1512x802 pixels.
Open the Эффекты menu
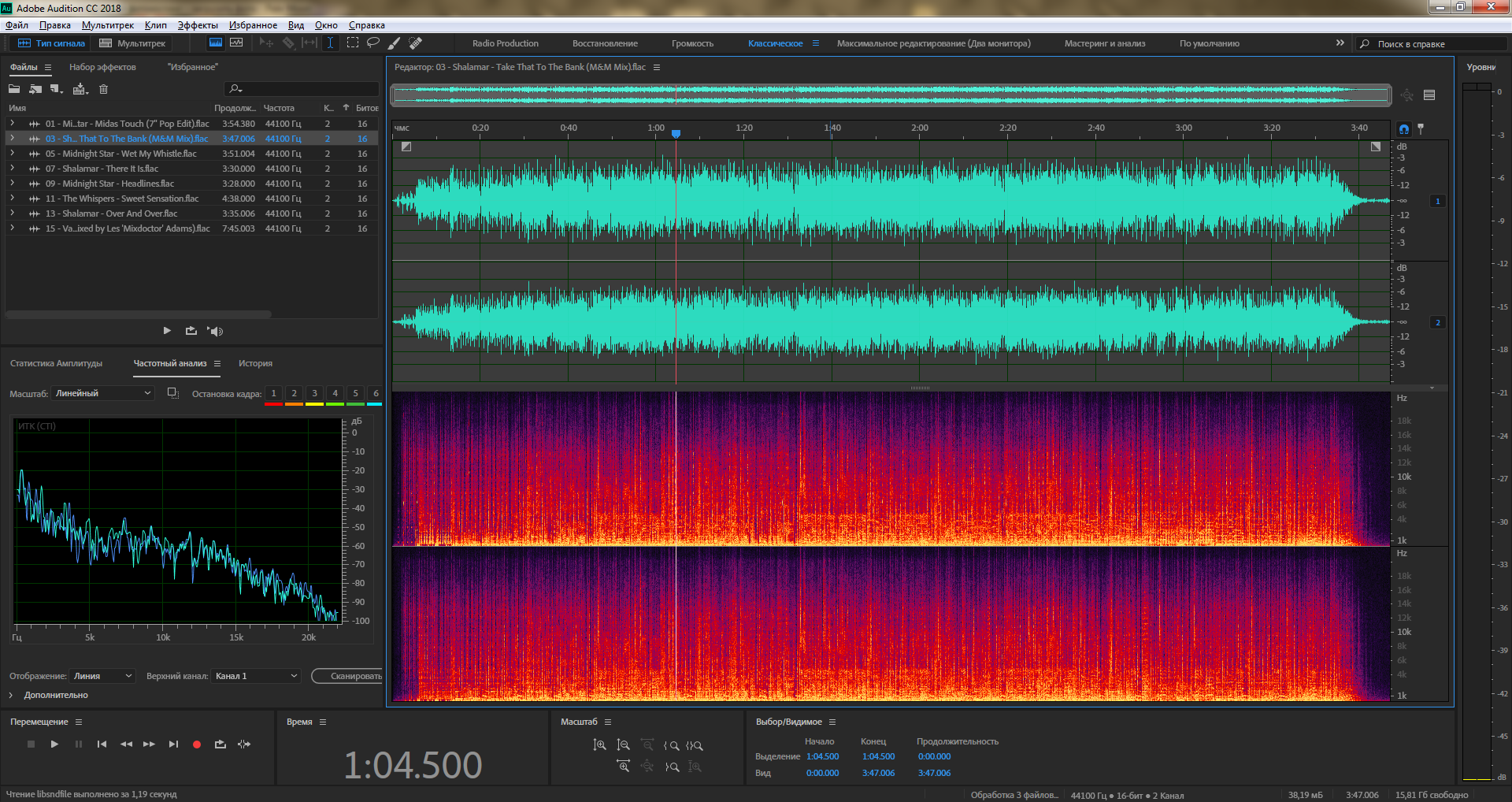pyautogui.click(x=198, y=25)
